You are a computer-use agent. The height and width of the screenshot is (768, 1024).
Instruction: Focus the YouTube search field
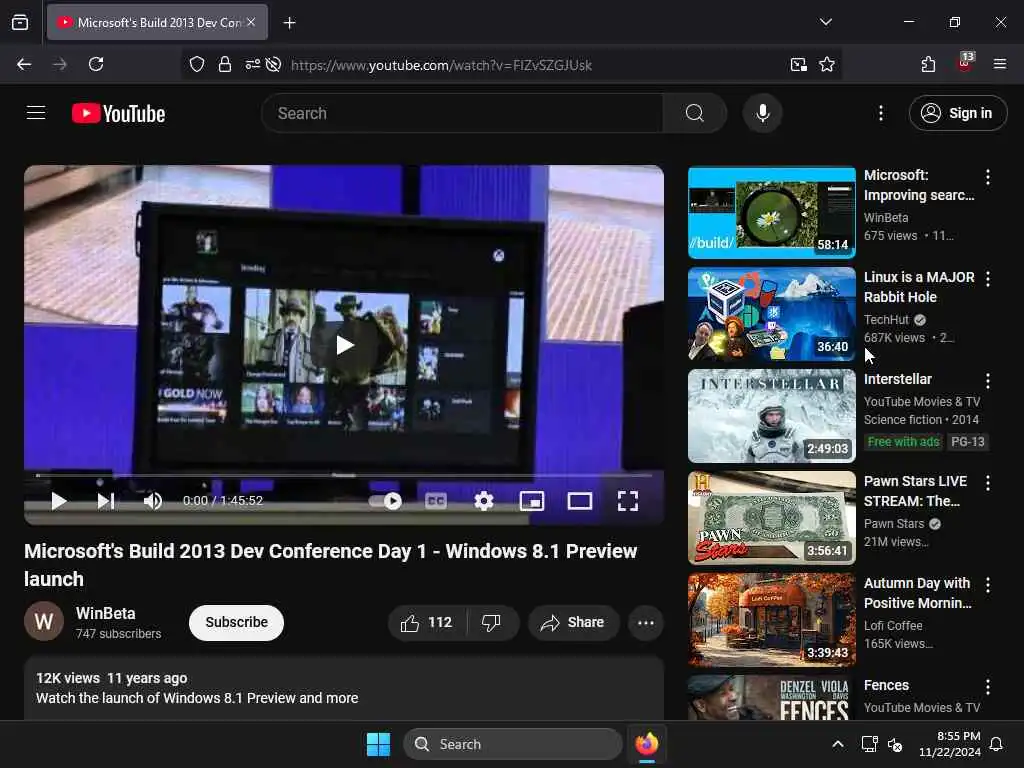pyautogui.click(x=462, y=113)
